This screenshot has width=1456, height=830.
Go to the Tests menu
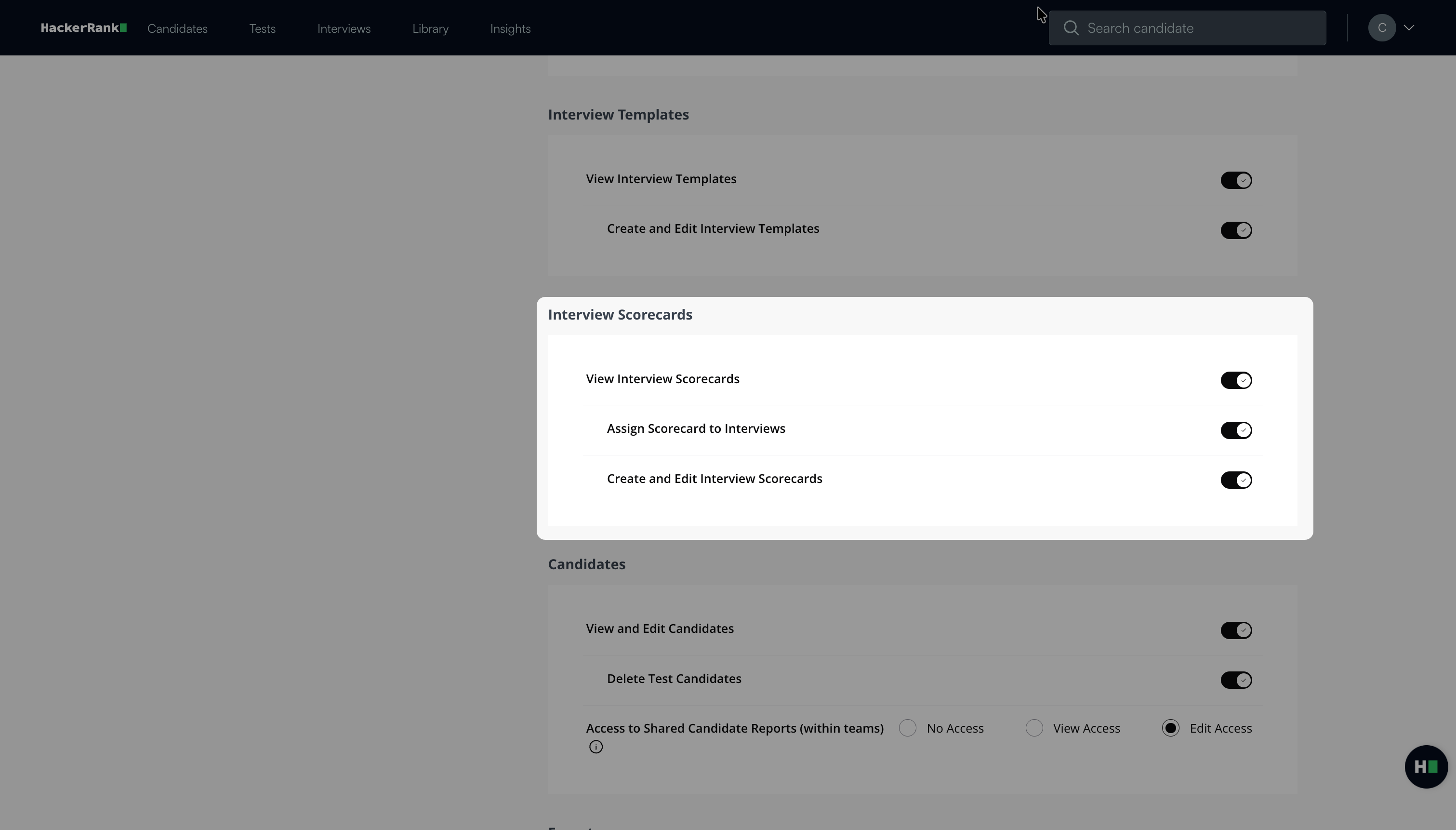coord(262,28)
